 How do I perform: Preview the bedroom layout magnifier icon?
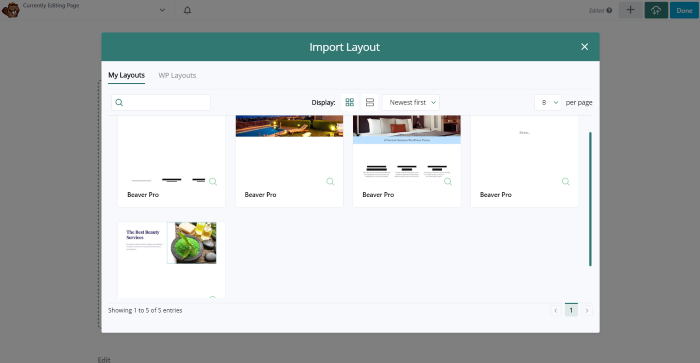click(448, 182)
